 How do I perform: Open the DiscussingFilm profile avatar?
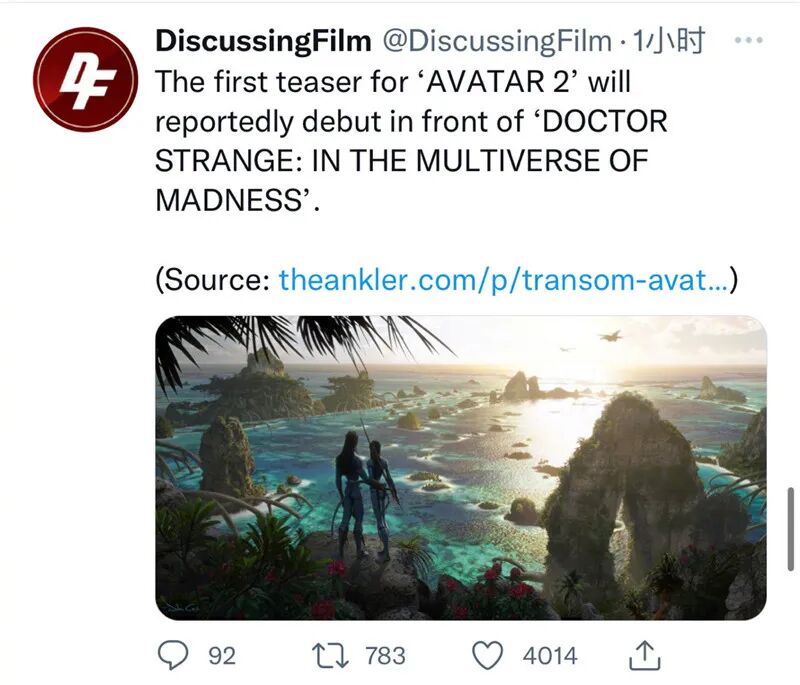[x=85, y=79]
